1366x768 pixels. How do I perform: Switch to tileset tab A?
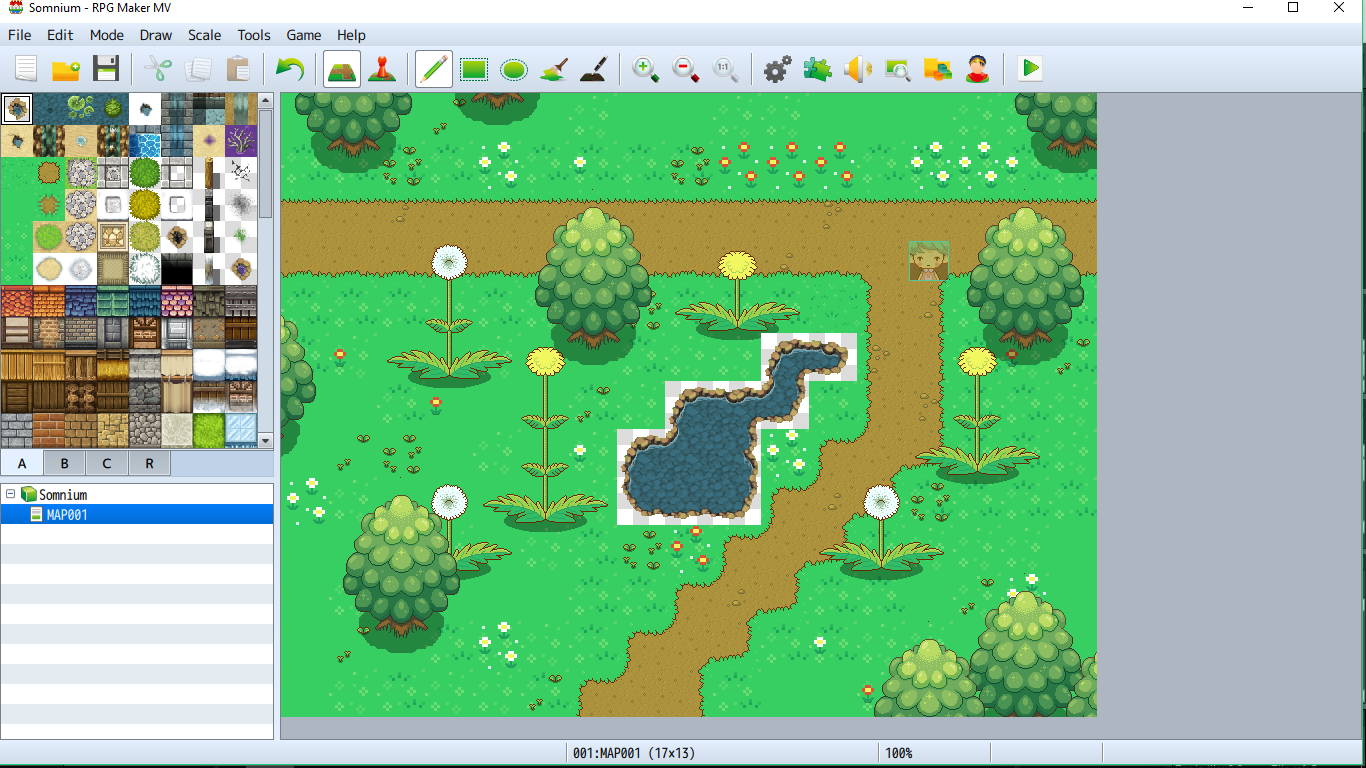22,463
